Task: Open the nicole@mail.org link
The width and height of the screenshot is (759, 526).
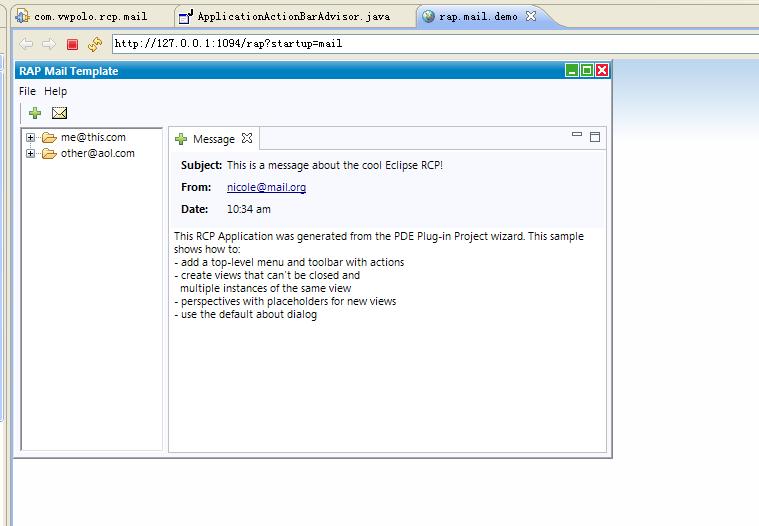Action: tap(266, 187)
